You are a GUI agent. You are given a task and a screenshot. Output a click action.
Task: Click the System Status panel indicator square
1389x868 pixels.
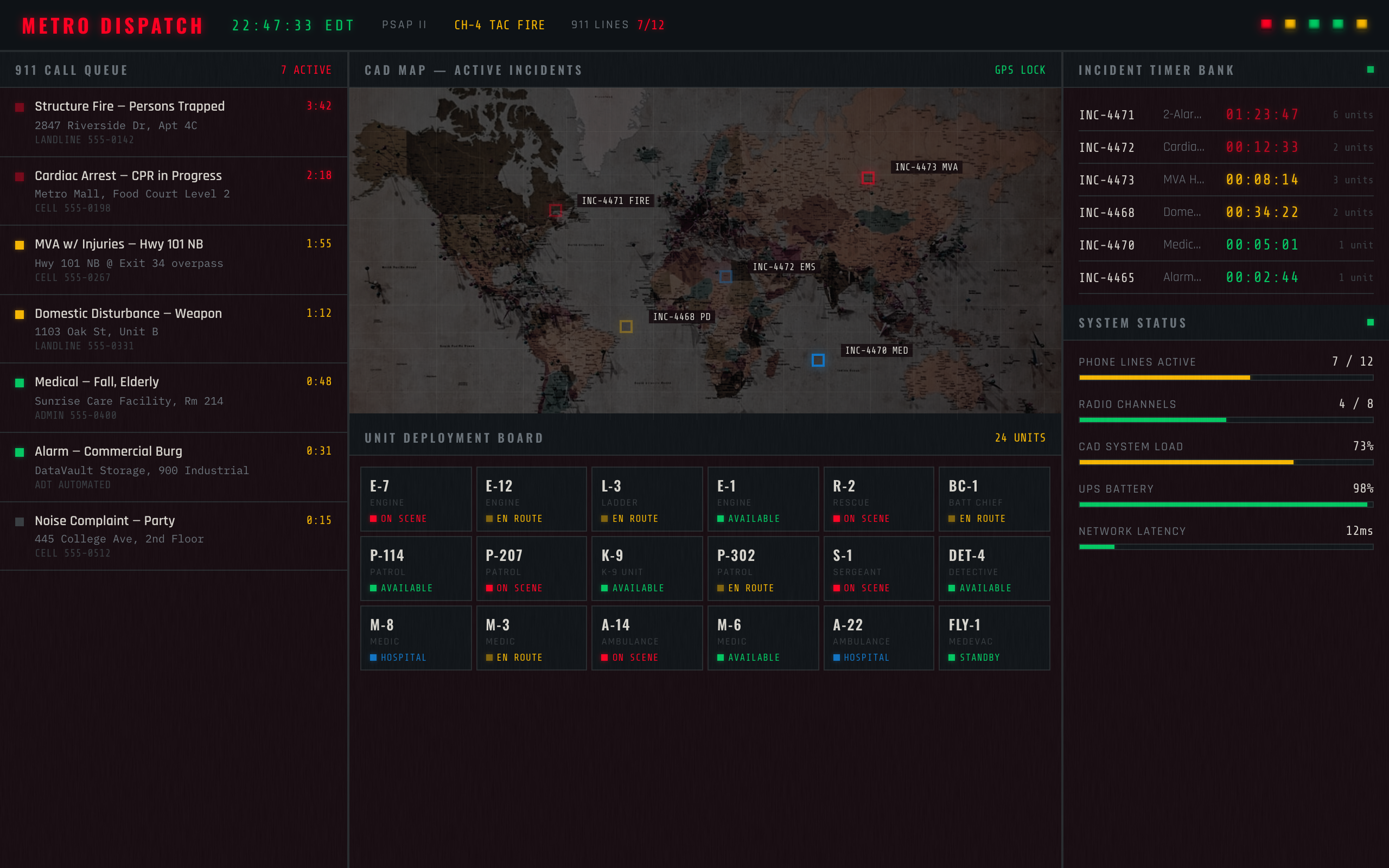[x=1371, y=322]
